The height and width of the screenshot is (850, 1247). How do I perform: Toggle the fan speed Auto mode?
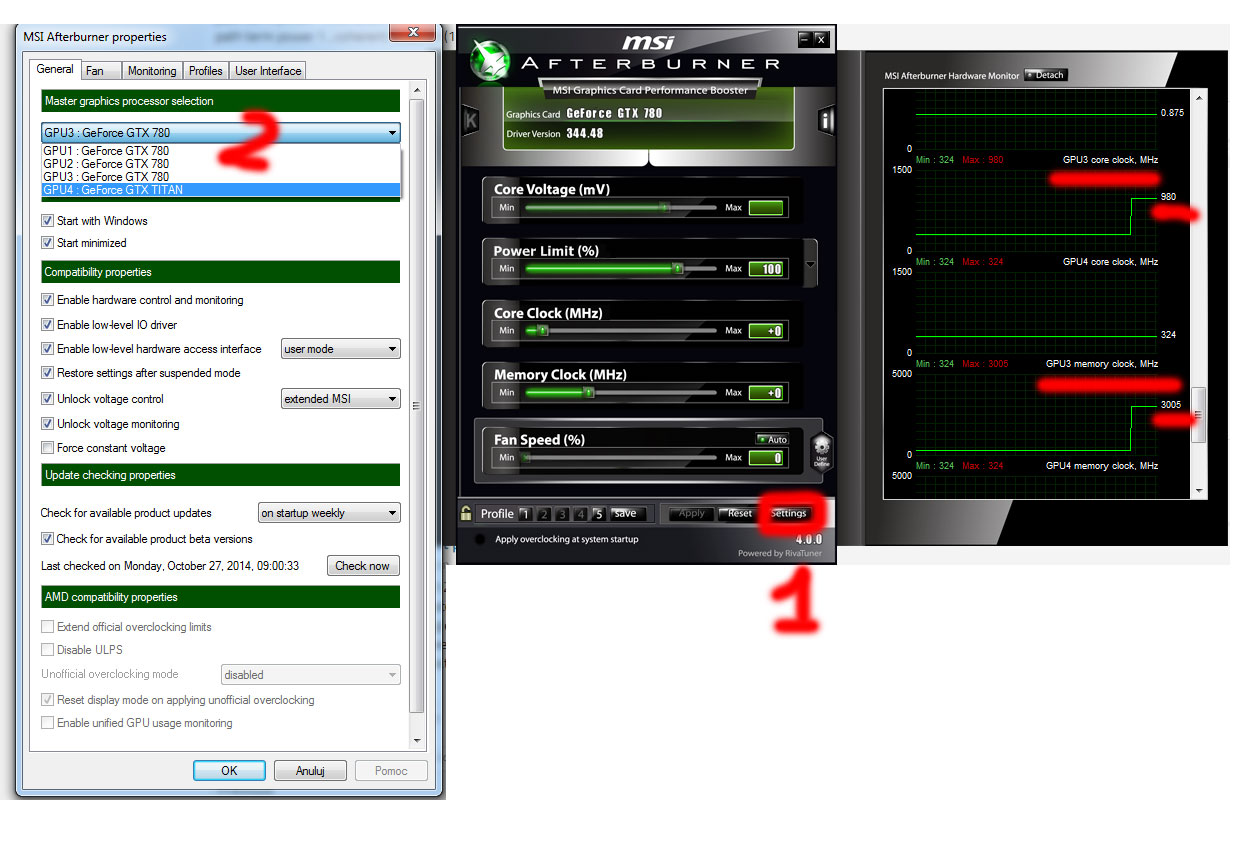(x=772, y=439)
